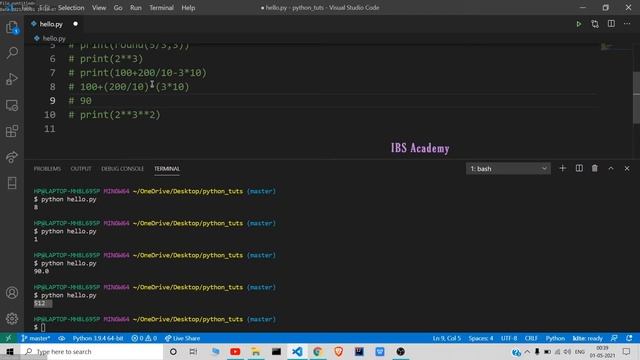The height and width of the screenshot is (360, 640).
Task: Click the terminal prompt input line
Action: 40,327
